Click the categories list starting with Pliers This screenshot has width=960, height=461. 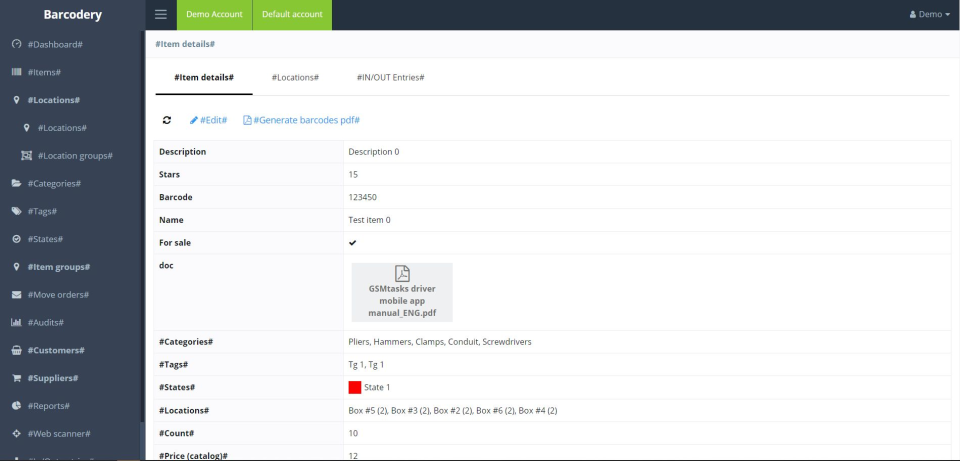[x=440, y=342]
